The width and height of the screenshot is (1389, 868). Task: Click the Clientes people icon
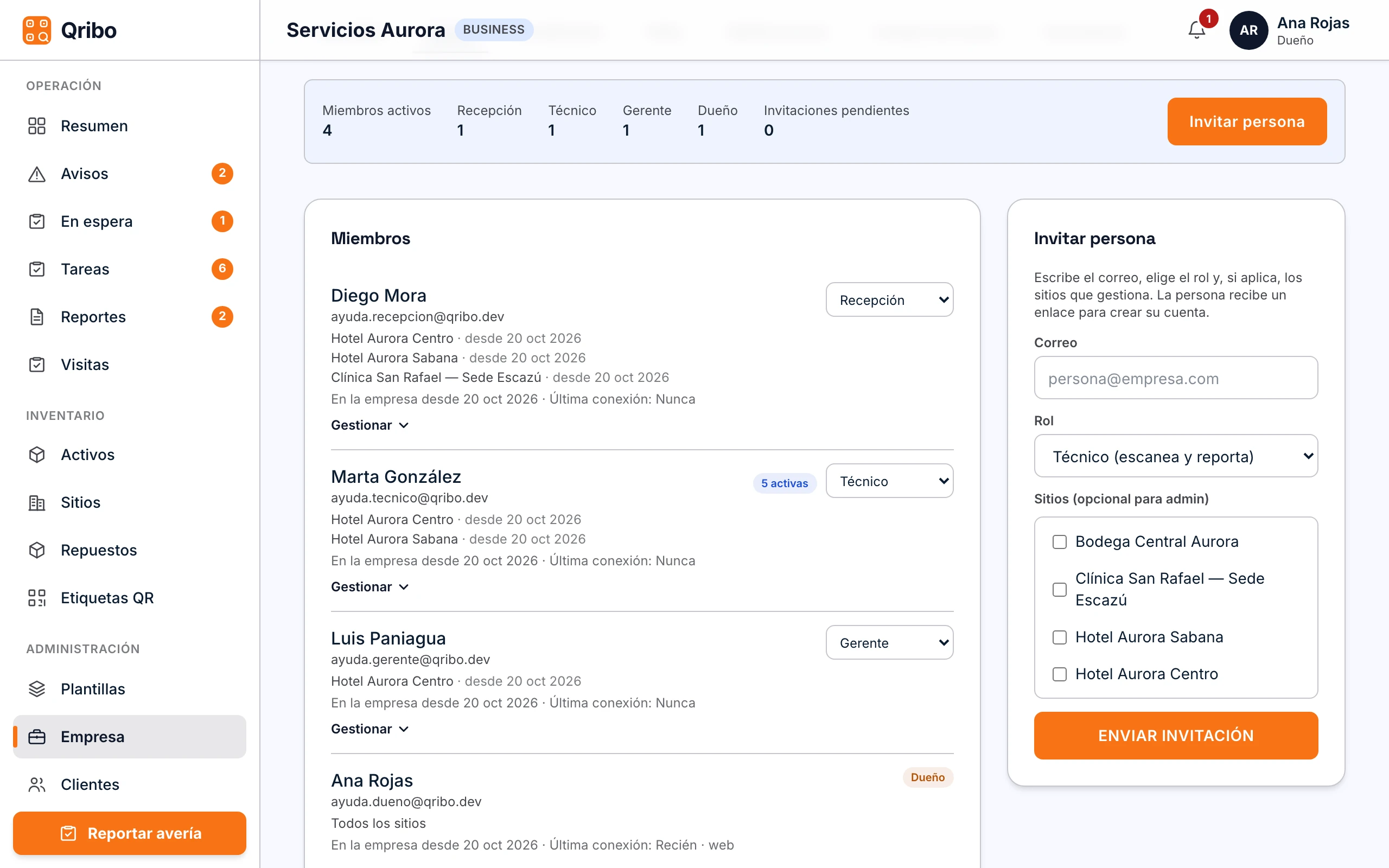pyautogui.click(x=37, y=784)
